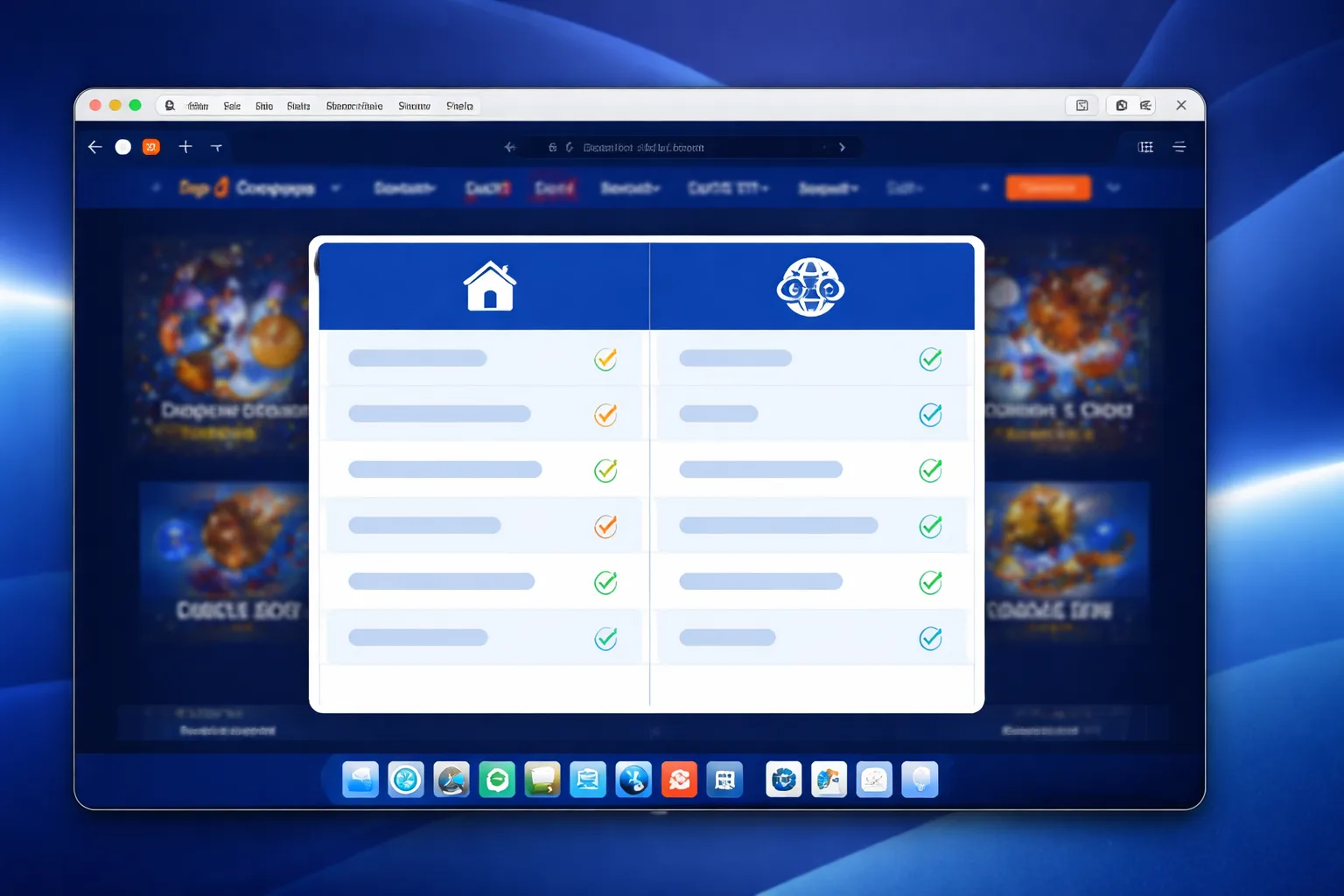Launch the round teal compass-like dock icon
This screenshot has width=1344, height=896.
(x=406, y=780)
